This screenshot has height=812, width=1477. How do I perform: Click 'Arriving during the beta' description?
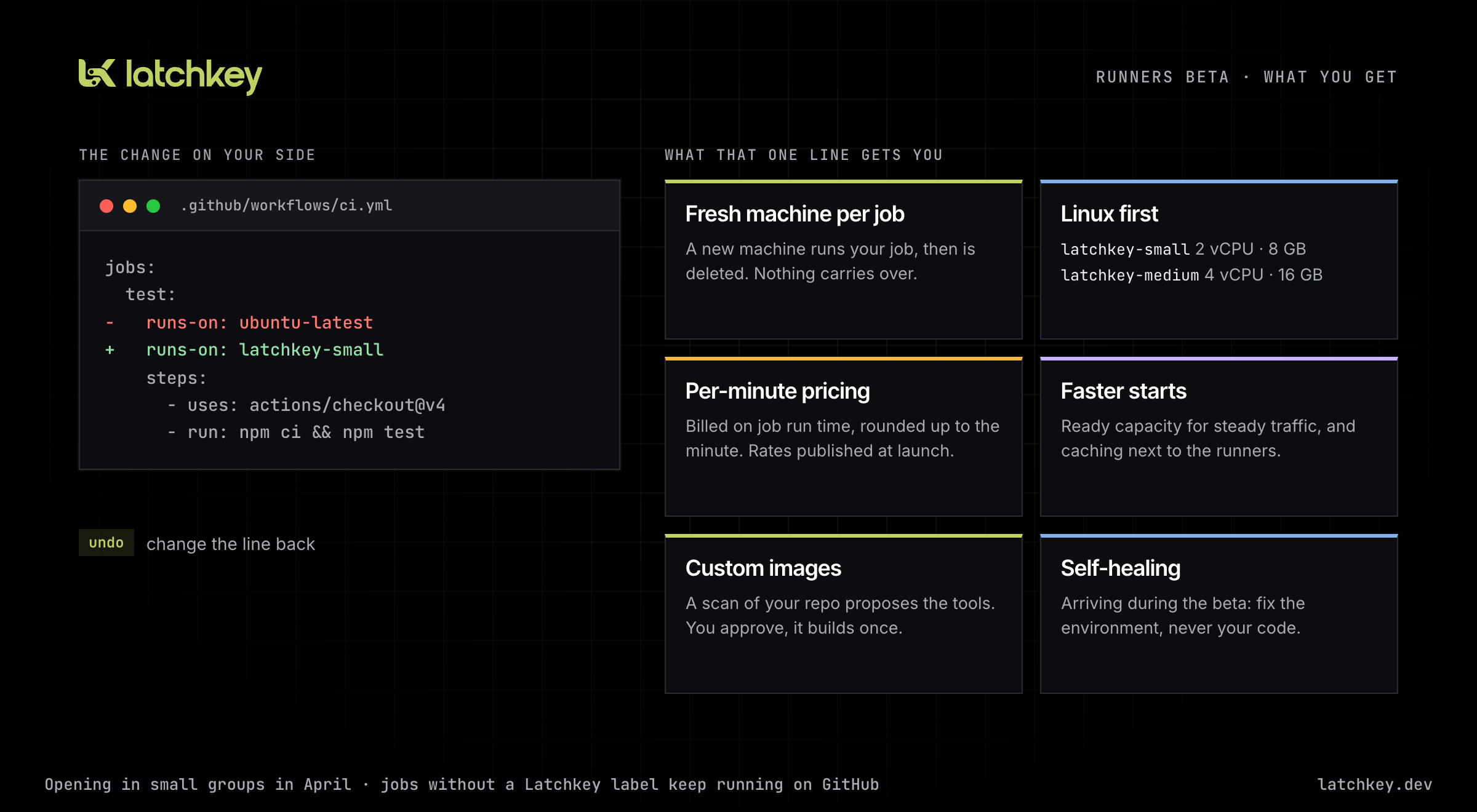coord(1183,616)
